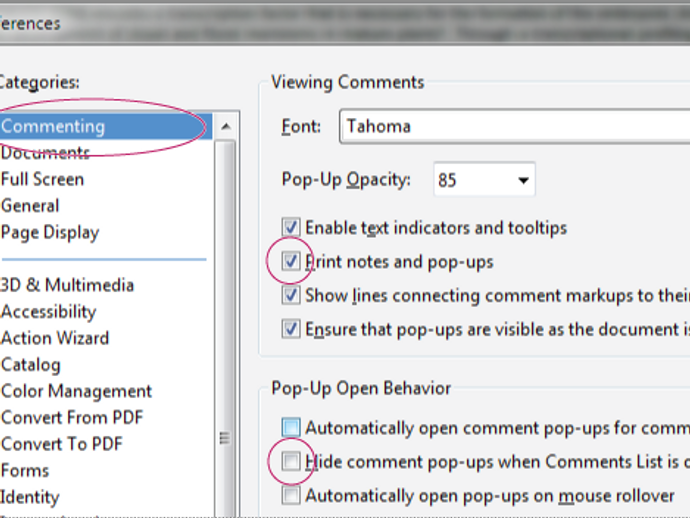Click the Font field showing Tahoma

coord(514,126)
